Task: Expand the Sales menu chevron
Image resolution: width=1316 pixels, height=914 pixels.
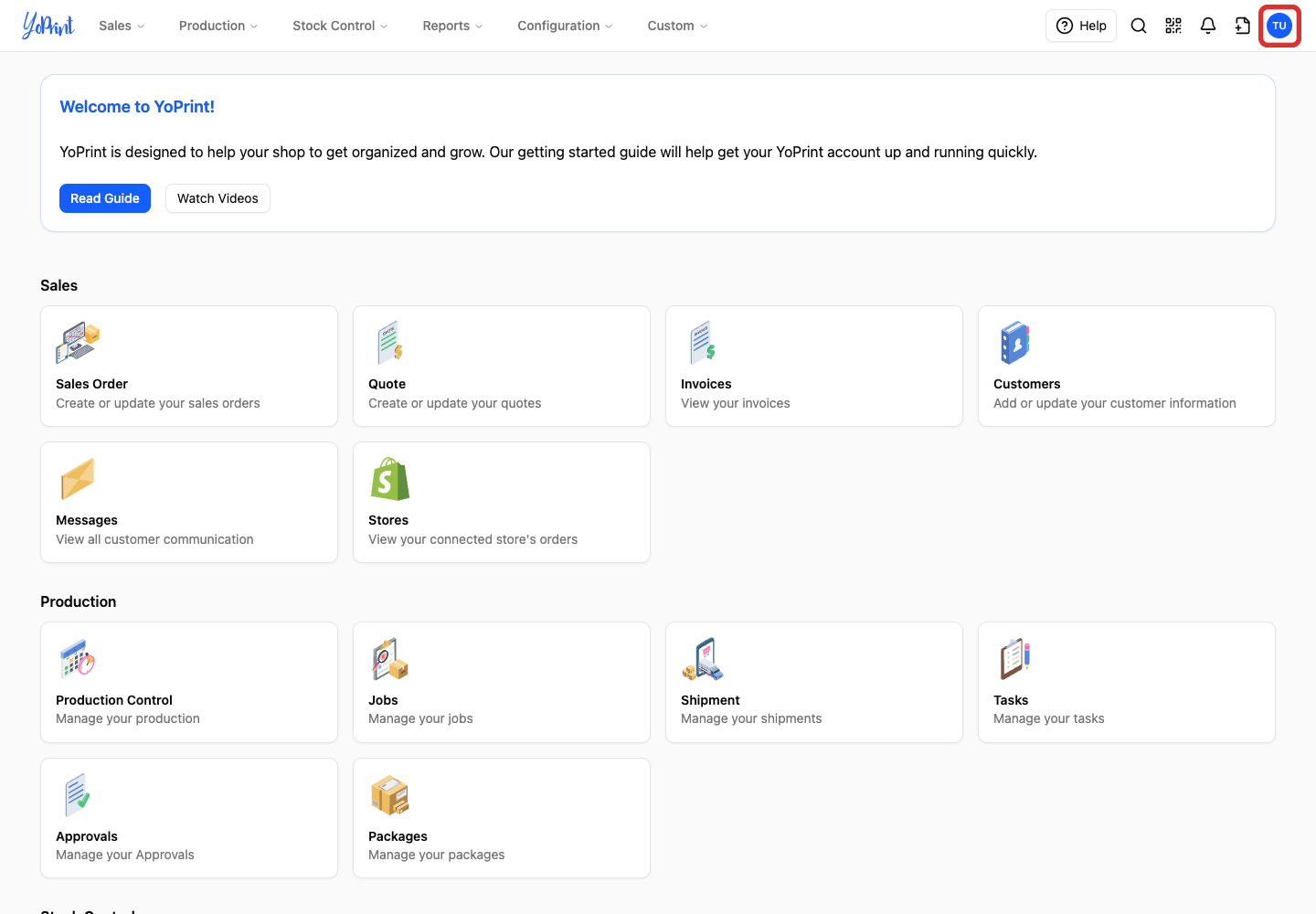Action: point(141,27)
